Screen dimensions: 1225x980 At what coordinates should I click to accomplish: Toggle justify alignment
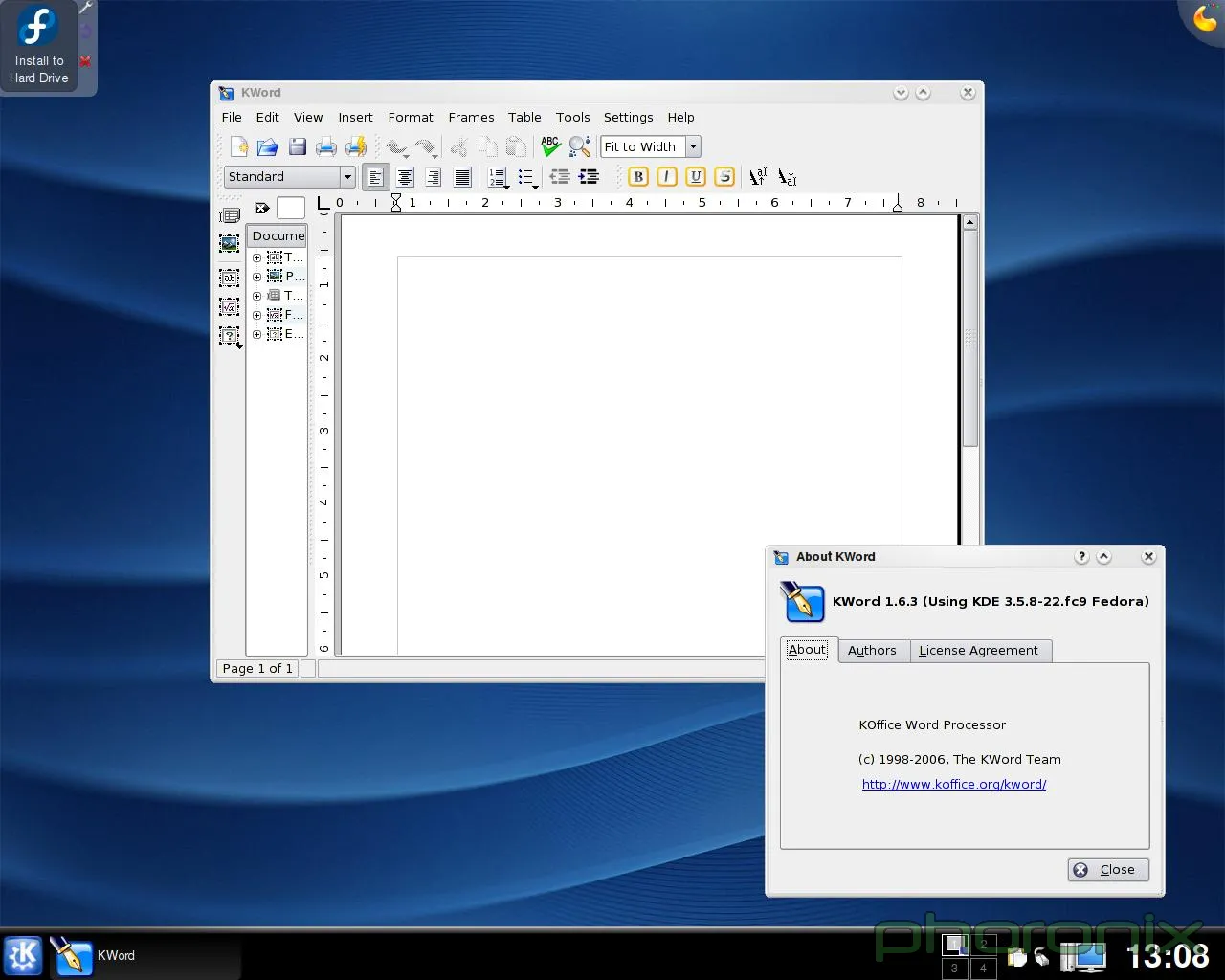pos(462,177)
